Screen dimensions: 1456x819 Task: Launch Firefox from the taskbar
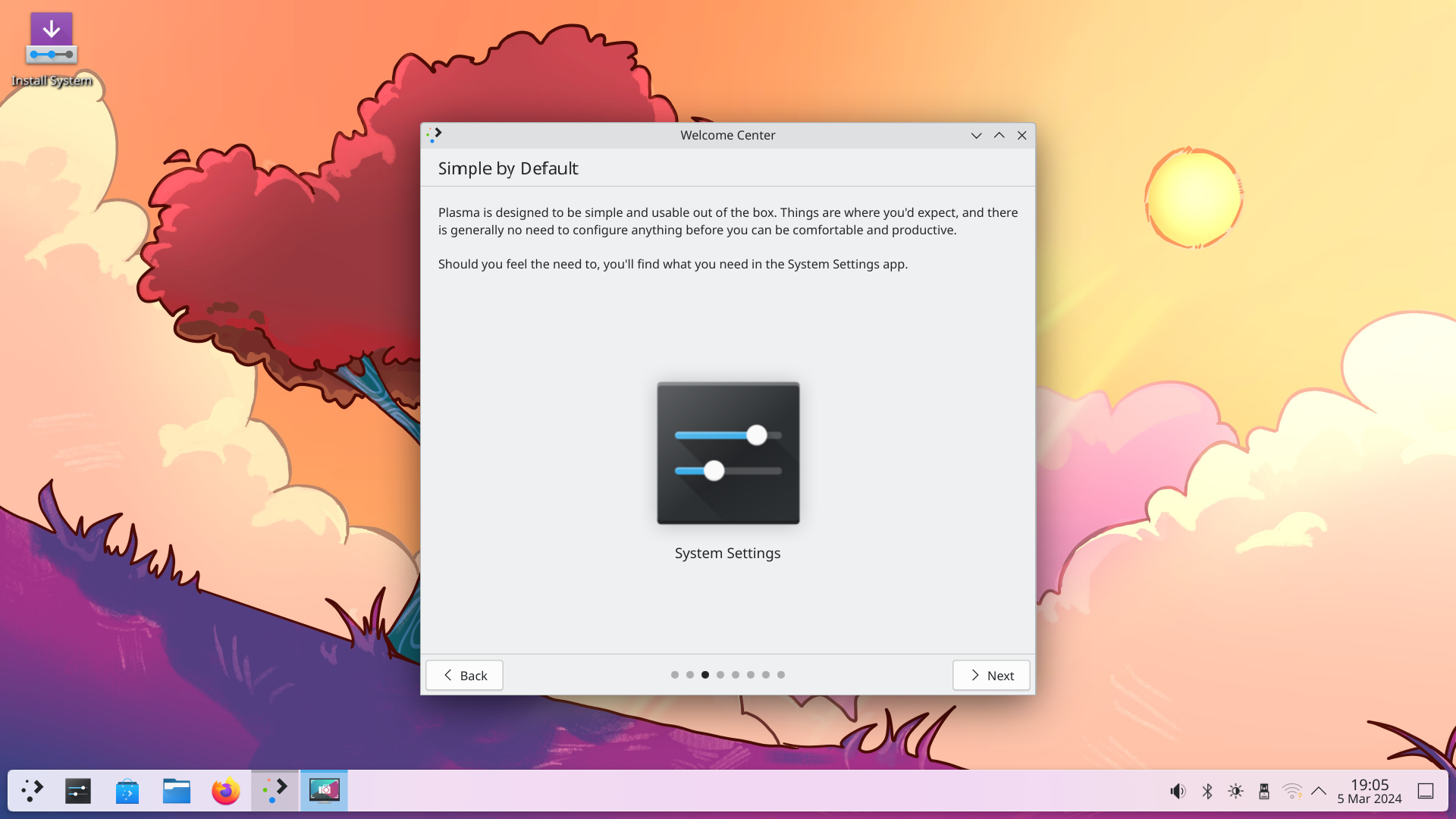(x=225, y=791)
